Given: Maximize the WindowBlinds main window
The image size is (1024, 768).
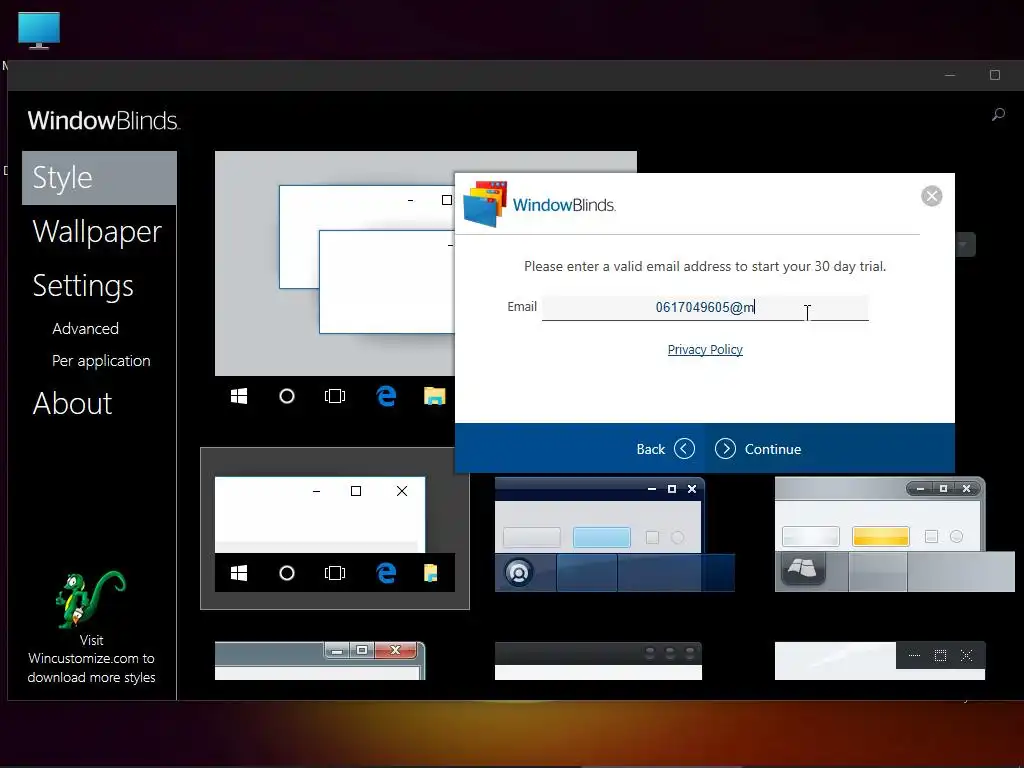Looking at the screenshot, I should tap(995, 75).
